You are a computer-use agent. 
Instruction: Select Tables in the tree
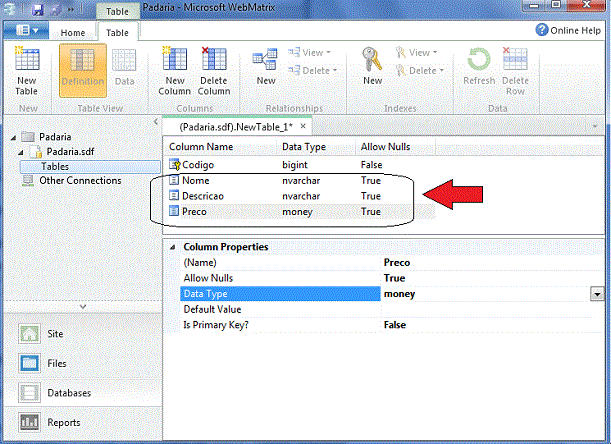tap(90, 166)
